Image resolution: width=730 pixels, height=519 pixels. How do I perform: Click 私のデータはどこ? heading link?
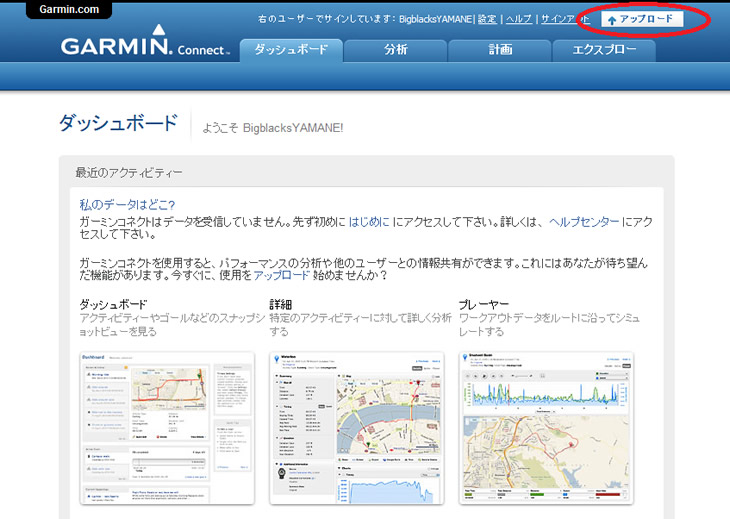tap(127, 205)
